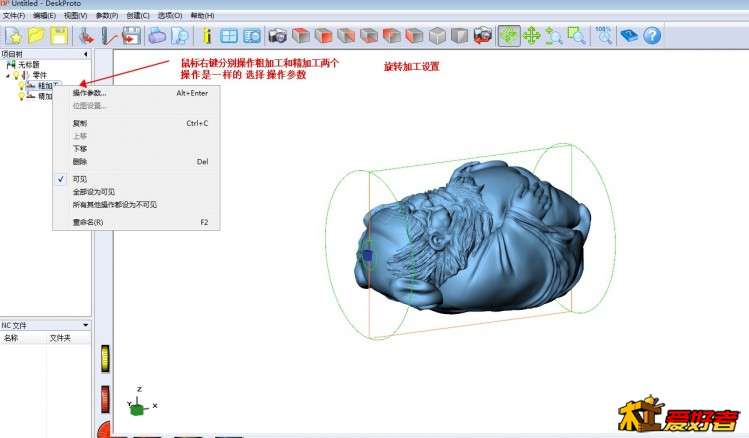The height and width of the screenshot is (438, 749).
Task: Select 重命名(R) in the context menu
Action: (x=87, y=222)
